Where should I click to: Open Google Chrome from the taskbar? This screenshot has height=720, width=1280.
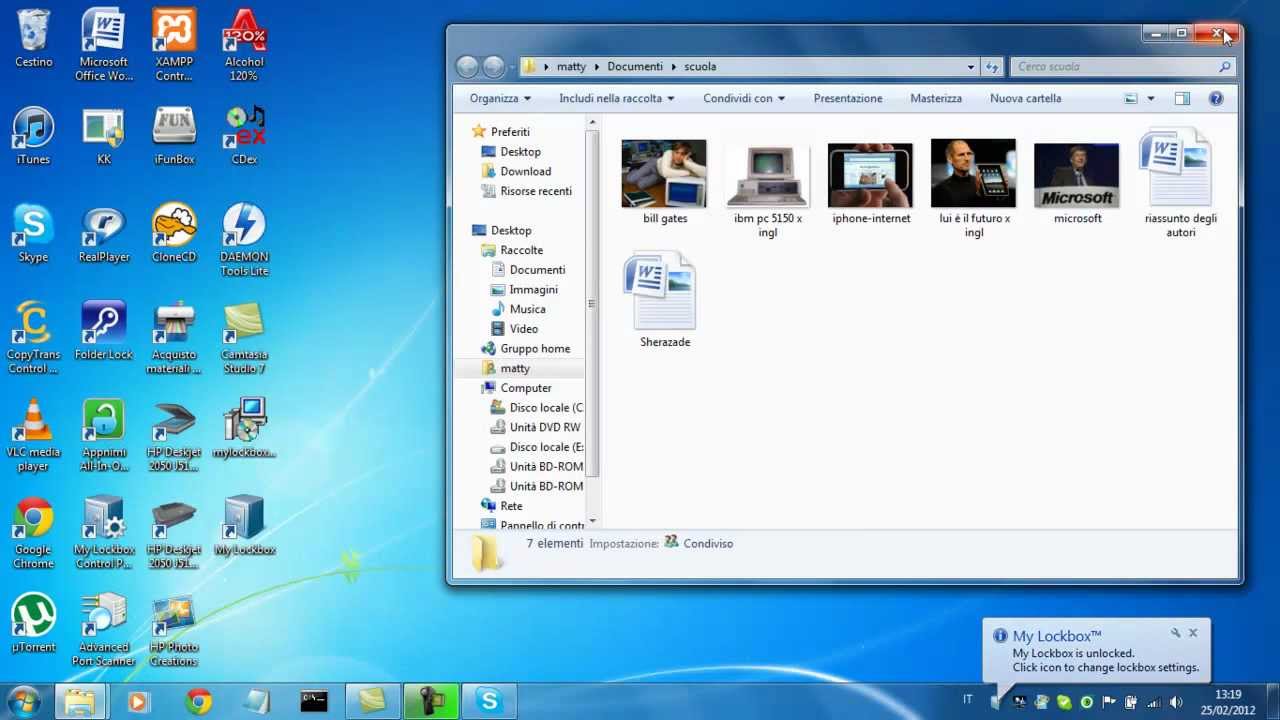[x=199, y=701]
